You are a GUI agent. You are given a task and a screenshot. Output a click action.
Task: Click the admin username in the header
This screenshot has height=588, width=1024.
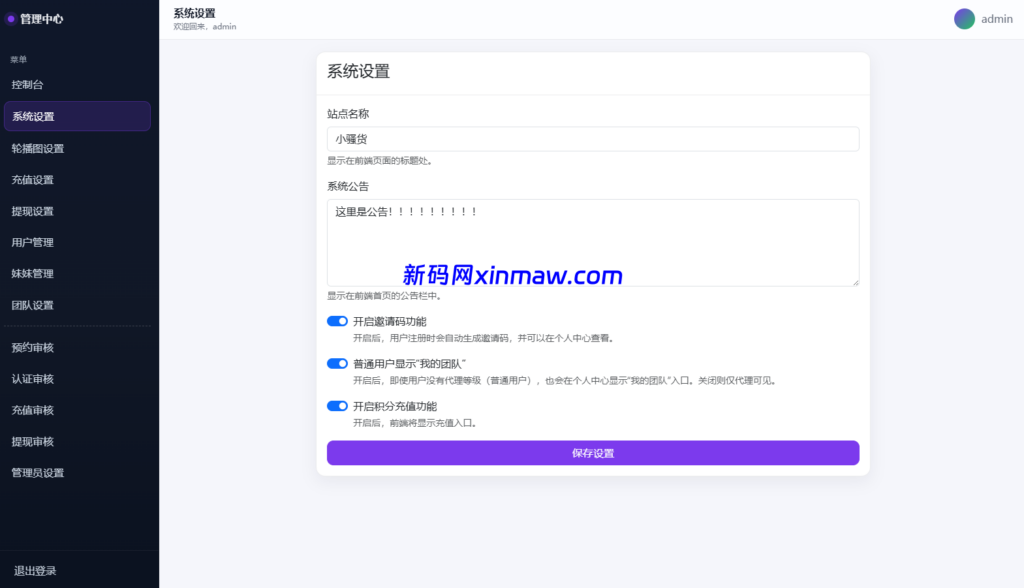pos(997,19)
